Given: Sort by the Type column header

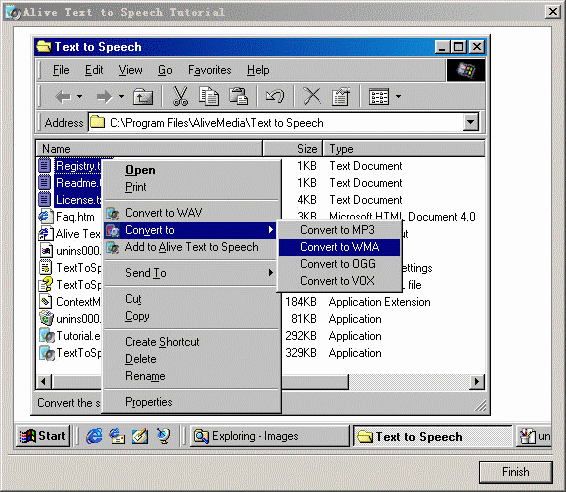Looking at the screenshot, I should pos(404,149).
